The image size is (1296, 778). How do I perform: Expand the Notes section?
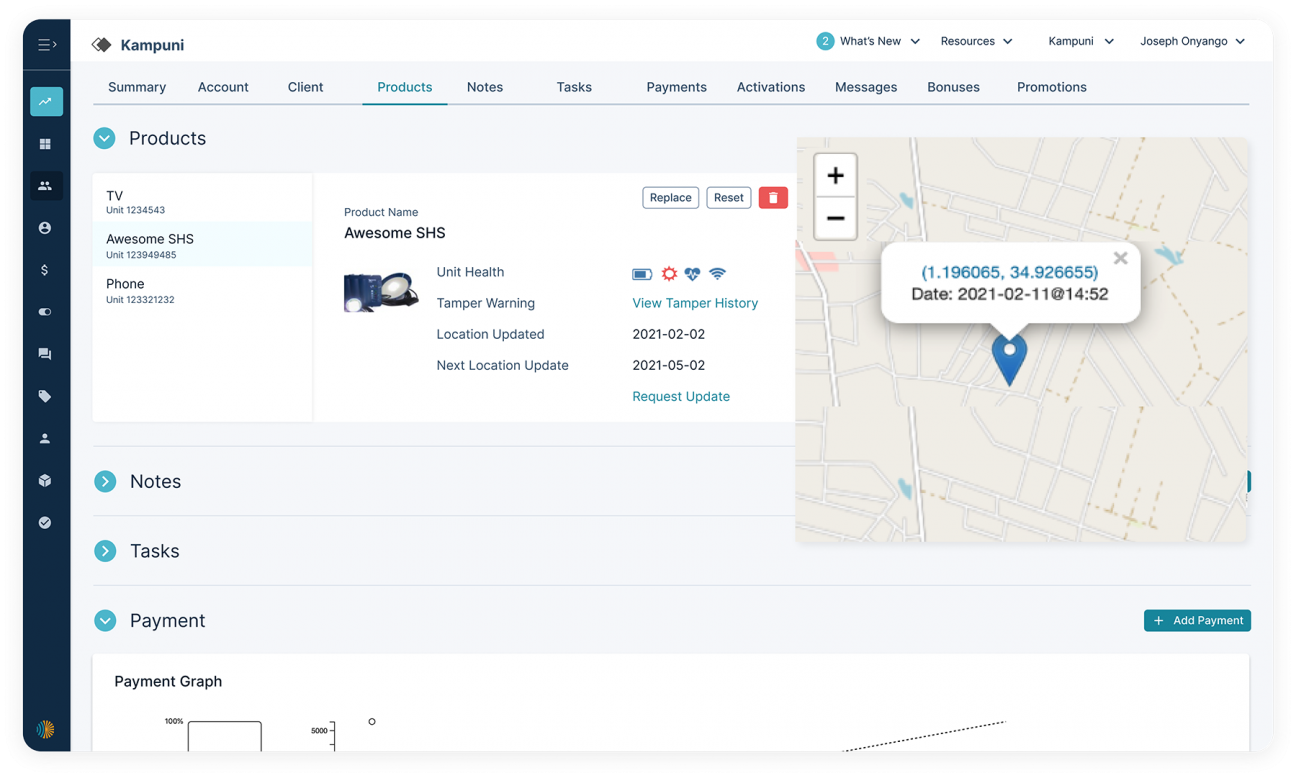point(104,481)
